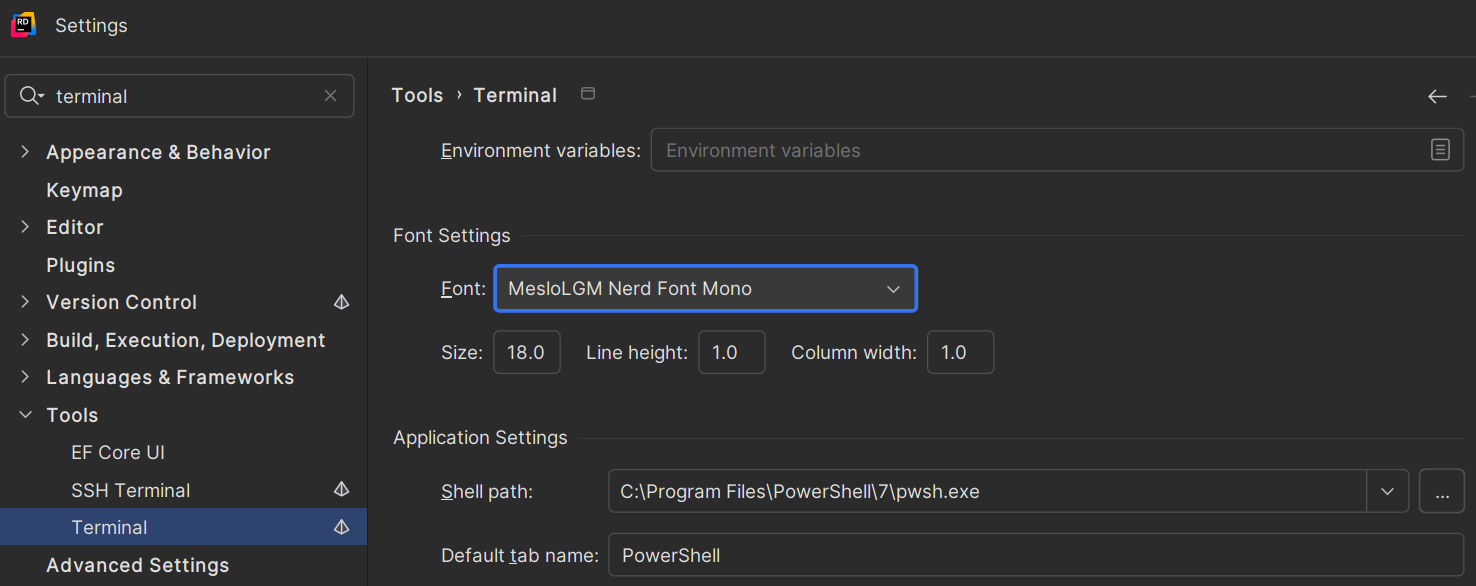
Task: Click the search magnifier history icon
Action: coord(32,96)
